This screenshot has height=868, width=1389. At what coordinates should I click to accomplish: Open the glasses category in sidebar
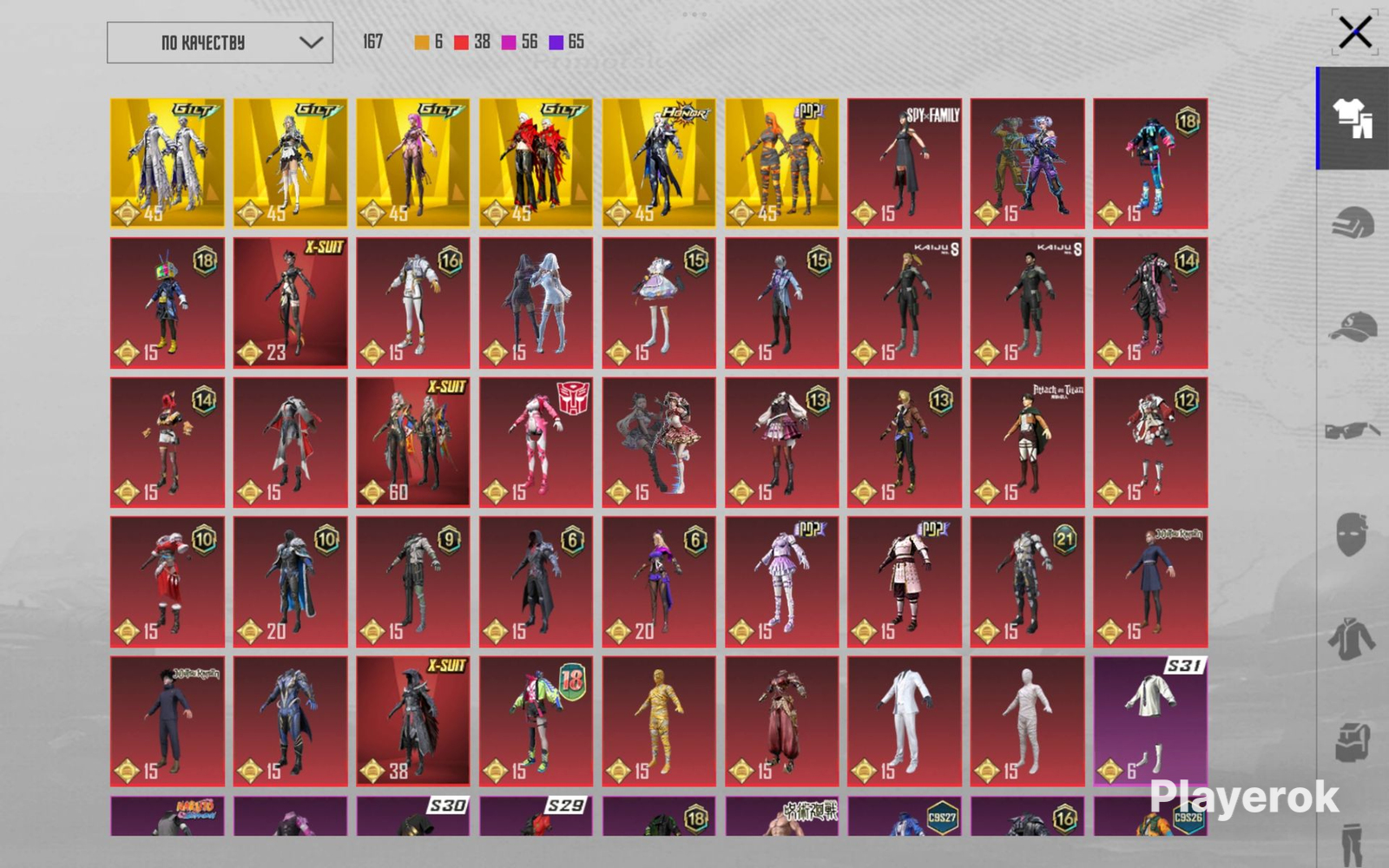(1353, 431)
